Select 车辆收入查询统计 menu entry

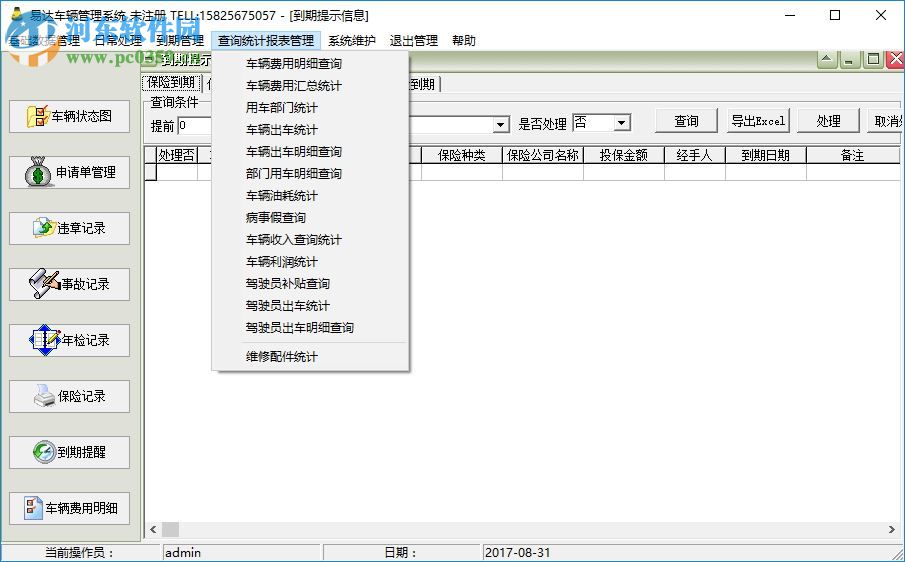point(311,239)
